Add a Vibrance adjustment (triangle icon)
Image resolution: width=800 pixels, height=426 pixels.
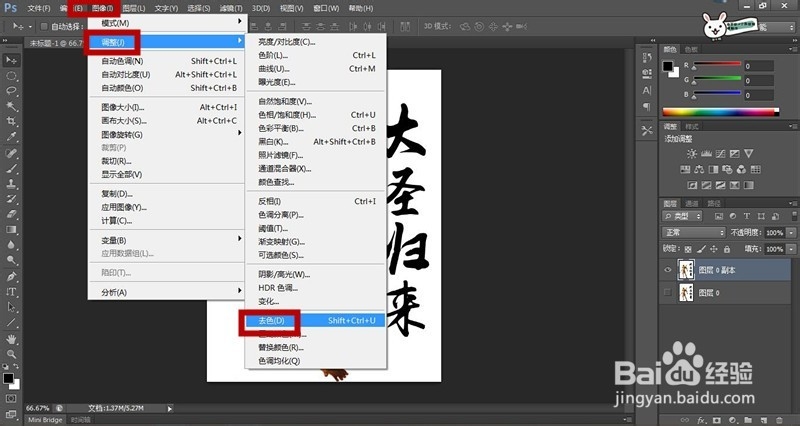pyautogui.click(x=748, y=154)
